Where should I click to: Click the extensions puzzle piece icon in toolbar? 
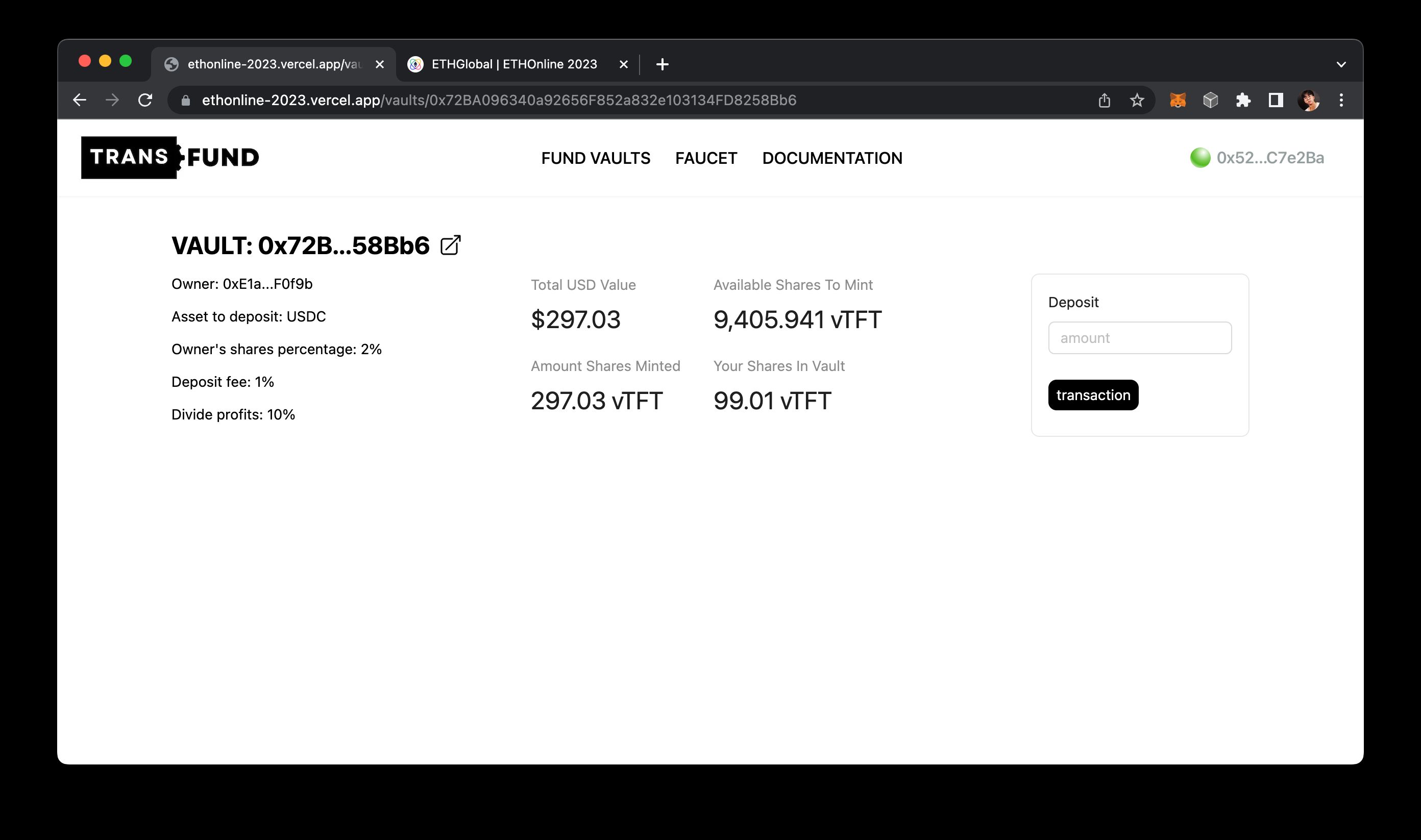click(1244, 99)
